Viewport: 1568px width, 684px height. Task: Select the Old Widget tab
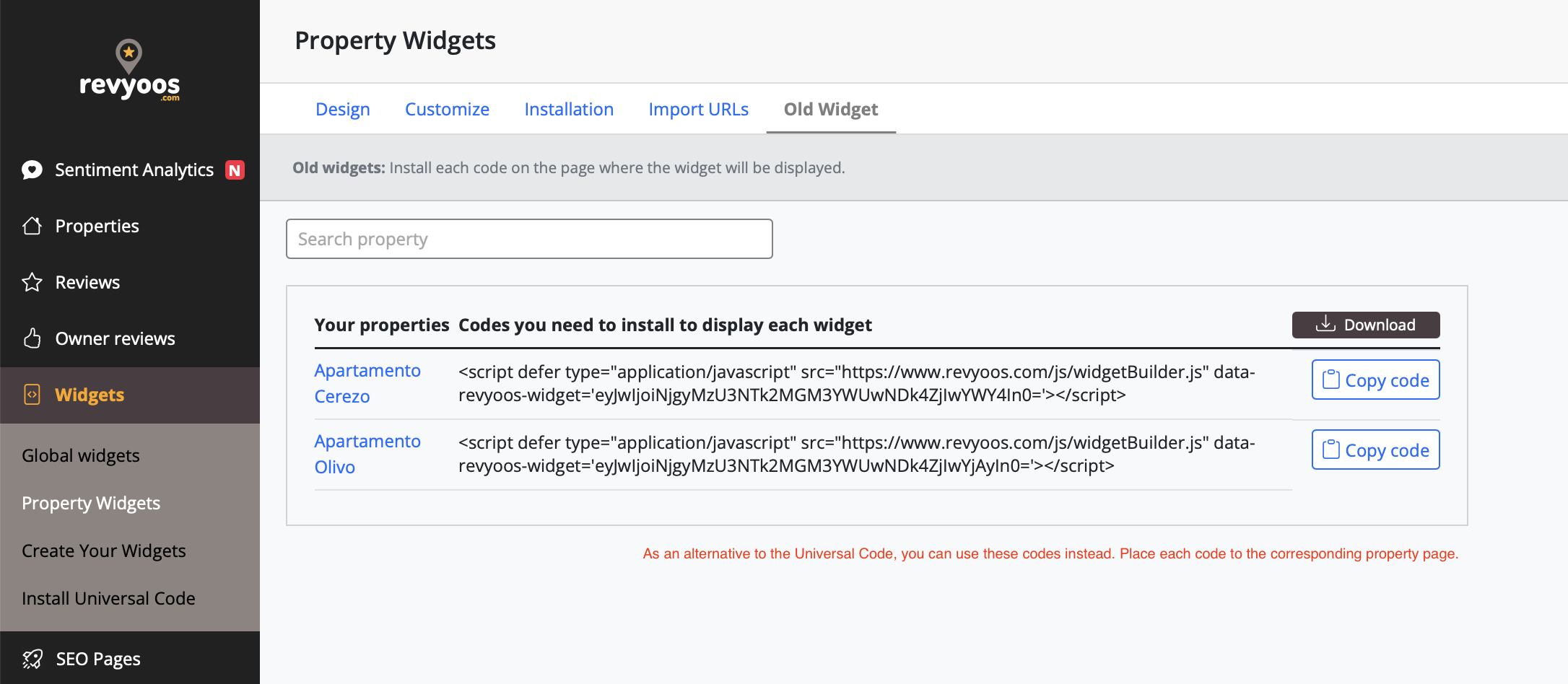pyautogui.click(x=831, y=109)
